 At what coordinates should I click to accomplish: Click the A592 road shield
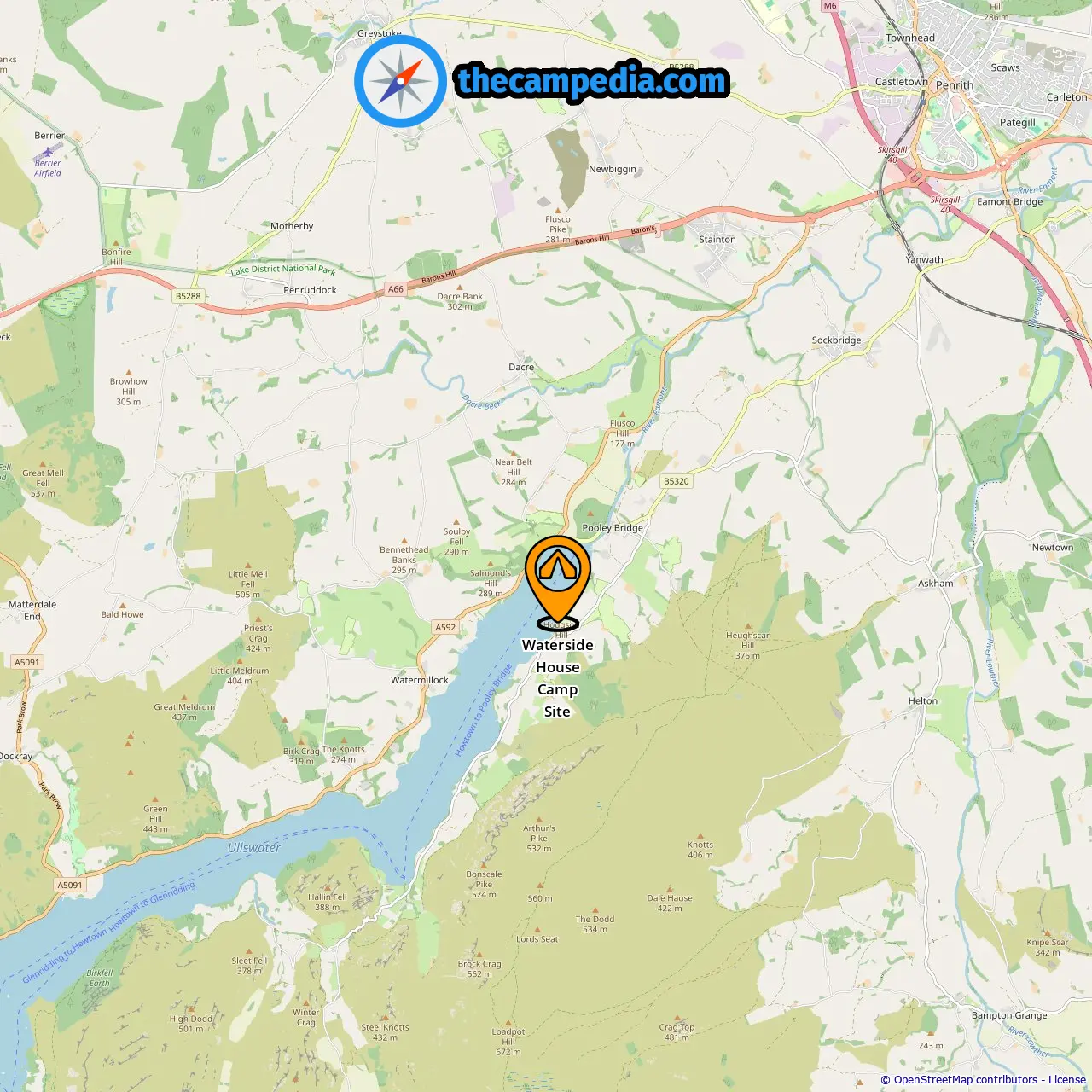tap(445, 627)
